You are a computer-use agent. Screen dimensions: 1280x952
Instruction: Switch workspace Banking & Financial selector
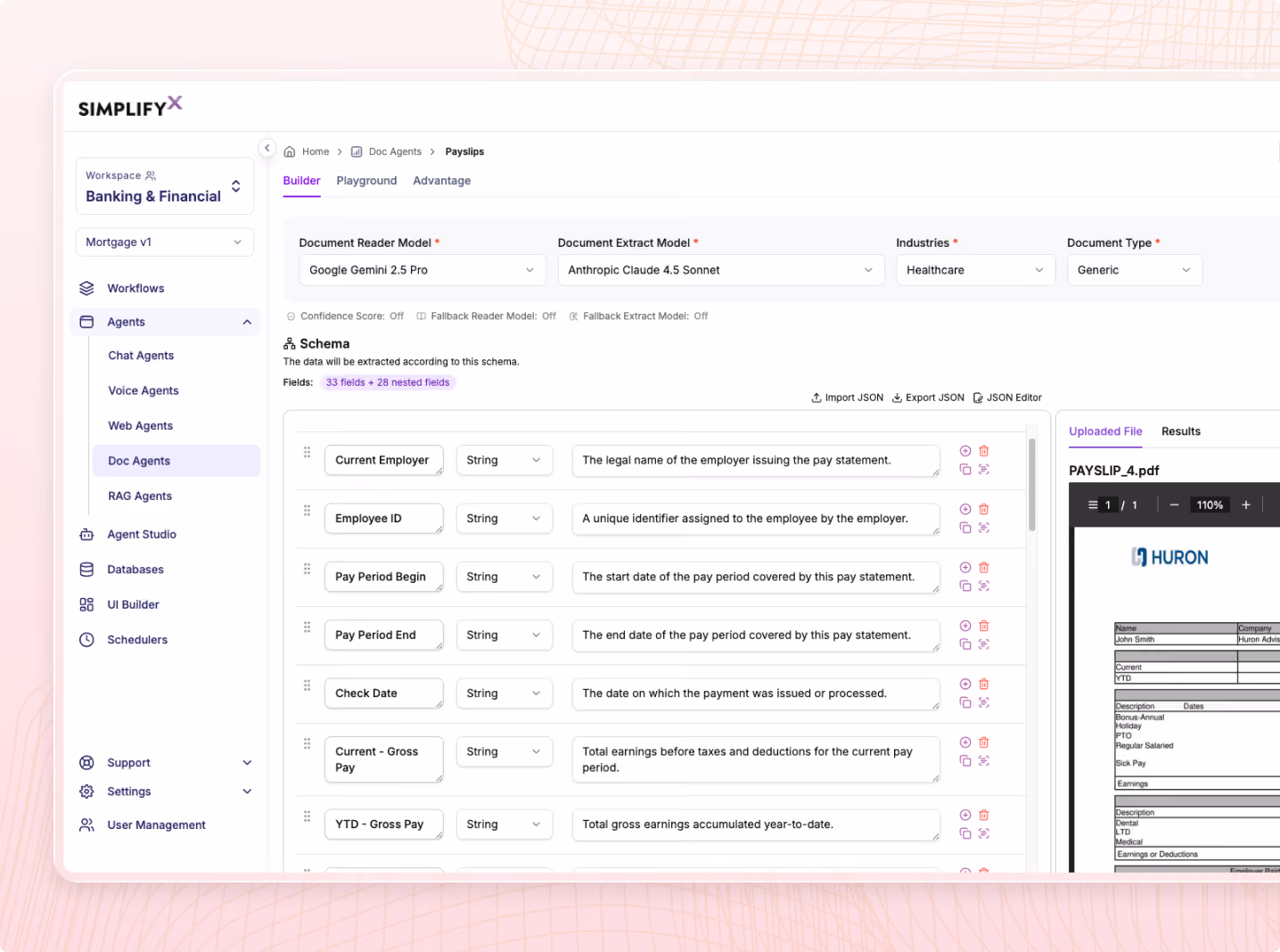[165, 186]
